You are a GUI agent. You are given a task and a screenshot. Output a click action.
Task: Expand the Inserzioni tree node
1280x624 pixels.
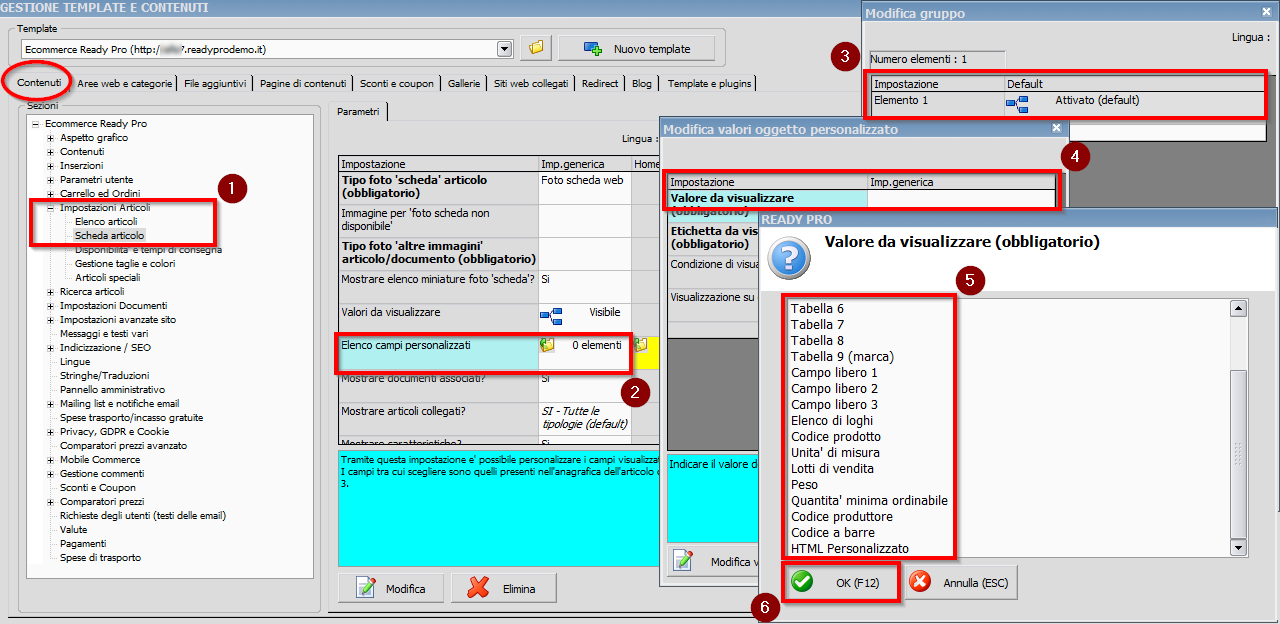pyautogui.click(x=51, y=166)
